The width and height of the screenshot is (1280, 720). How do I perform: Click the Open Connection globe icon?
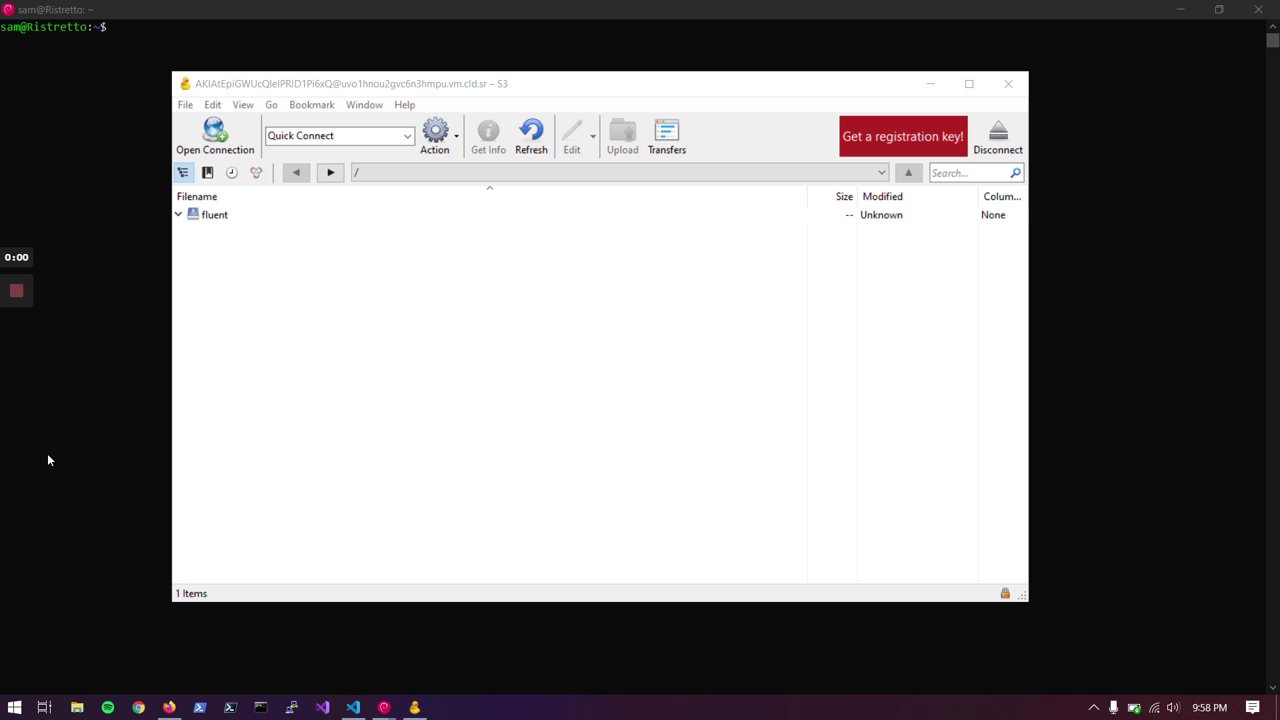click(215, 130)
